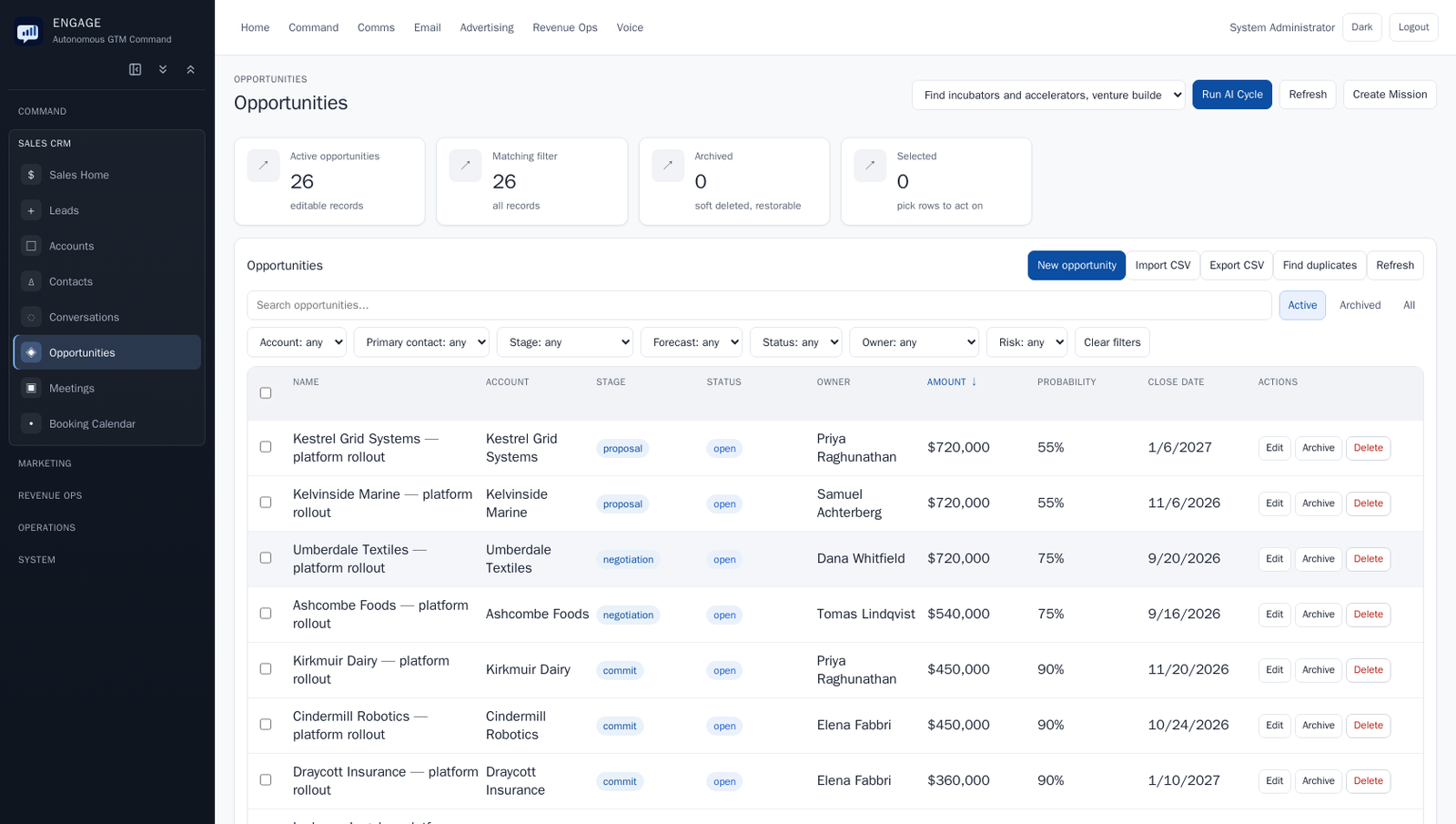The width and height of the screenshot is (1456, 824).
Task: Open Advertising in top navigation
Action: click(487, 27)
